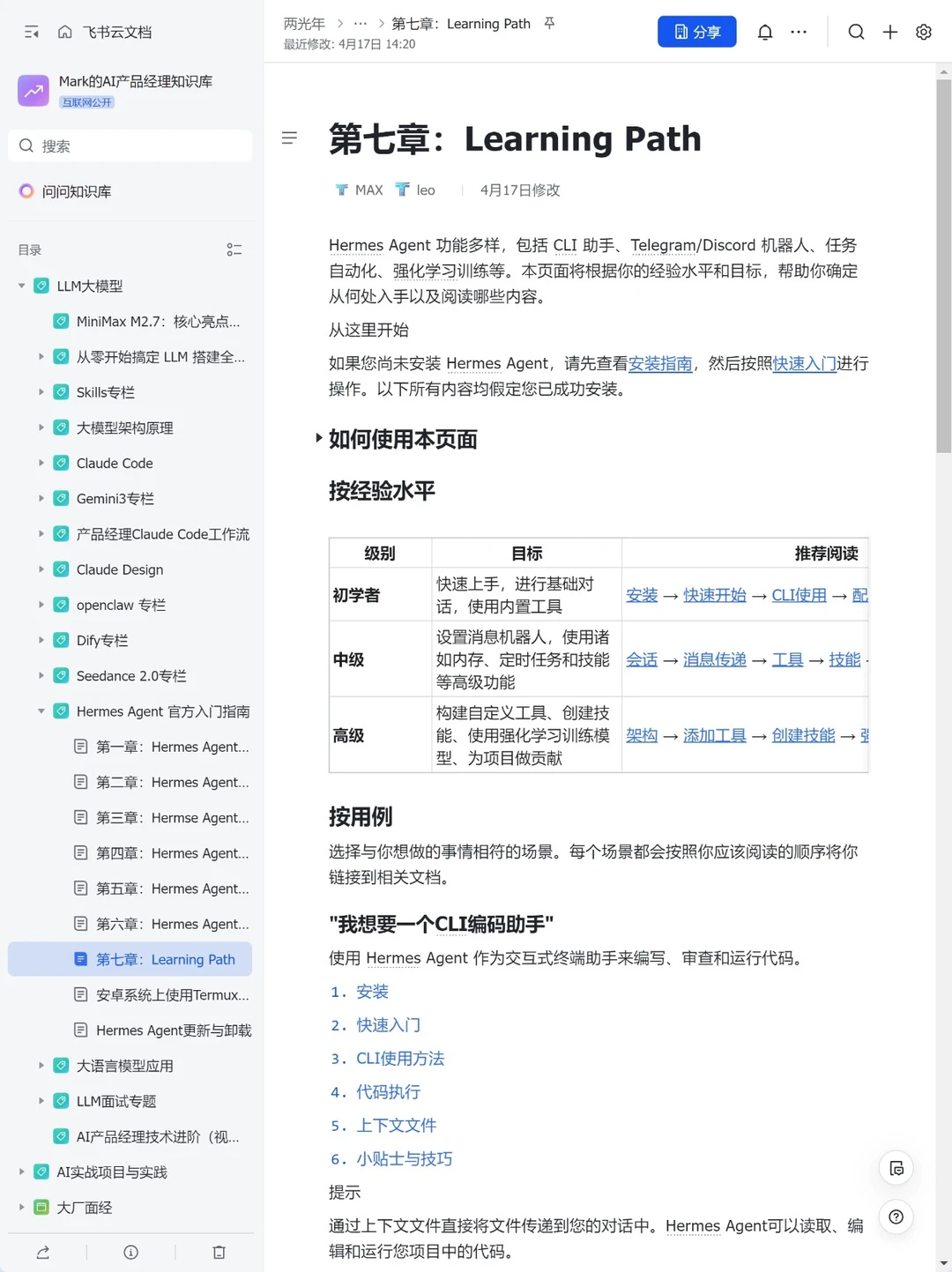Click the trash icon in sidebar footer

pos(219,1252)
